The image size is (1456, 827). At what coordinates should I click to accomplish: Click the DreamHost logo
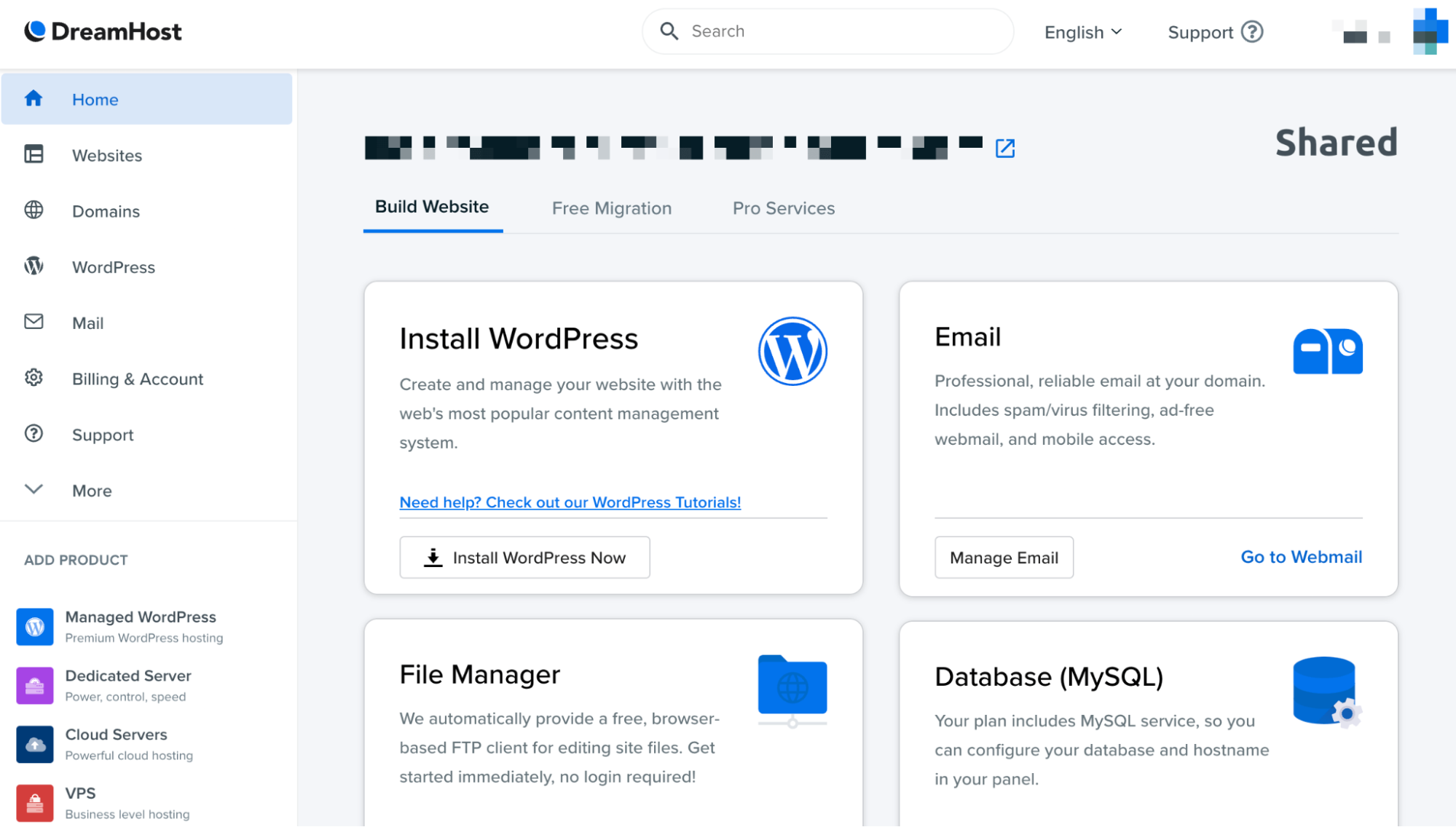(103, 31)
